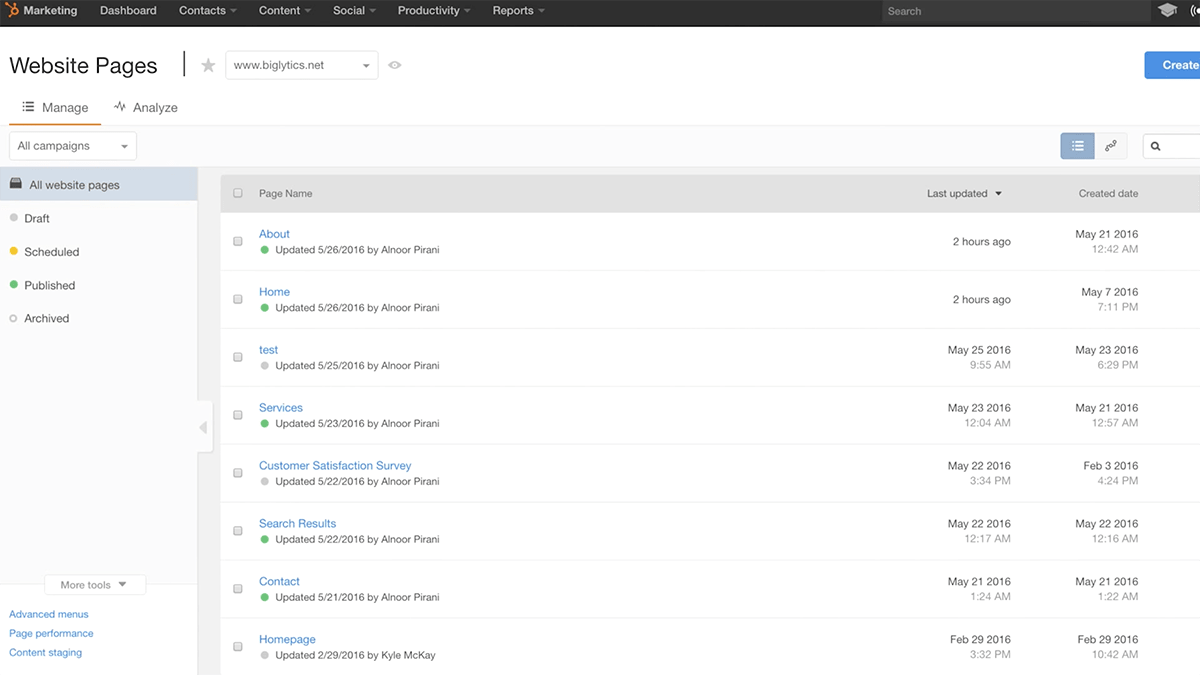Viewport: 1200px width, 675px height.
Task: Click the Created date column header
Action: coord(1108,193)
